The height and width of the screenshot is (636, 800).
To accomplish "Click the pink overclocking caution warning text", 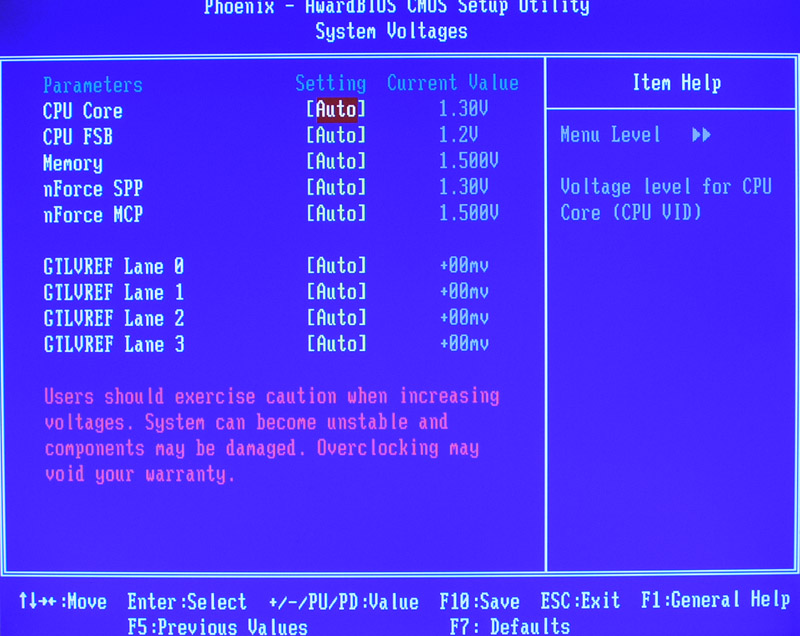I will pos(271,435).
